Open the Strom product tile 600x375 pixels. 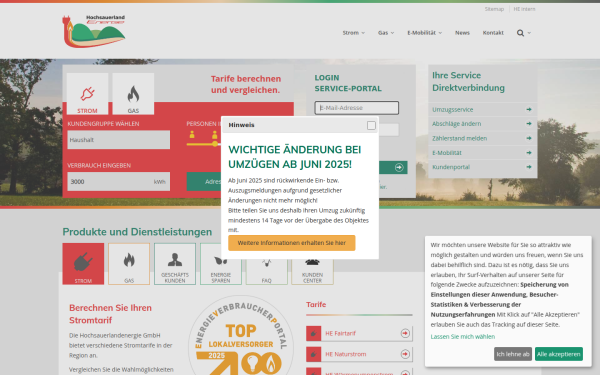[83, 264]
